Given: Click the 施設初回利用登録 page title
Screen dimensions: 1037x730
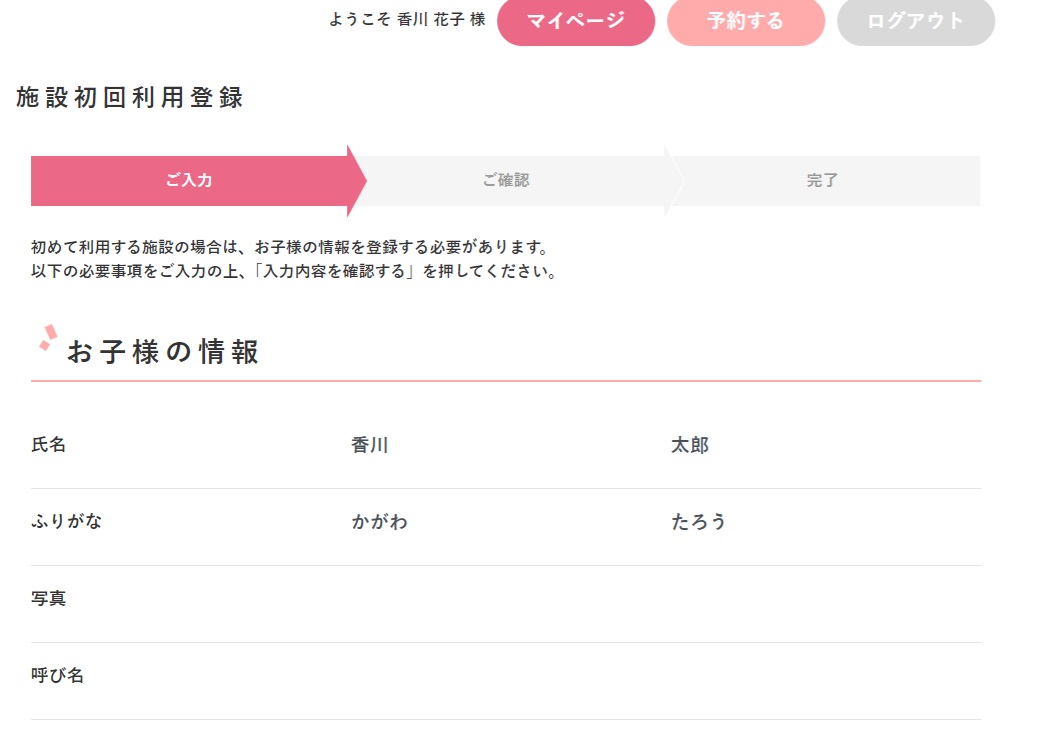Looking at the screenshot, I should click(x=130, y=98).
